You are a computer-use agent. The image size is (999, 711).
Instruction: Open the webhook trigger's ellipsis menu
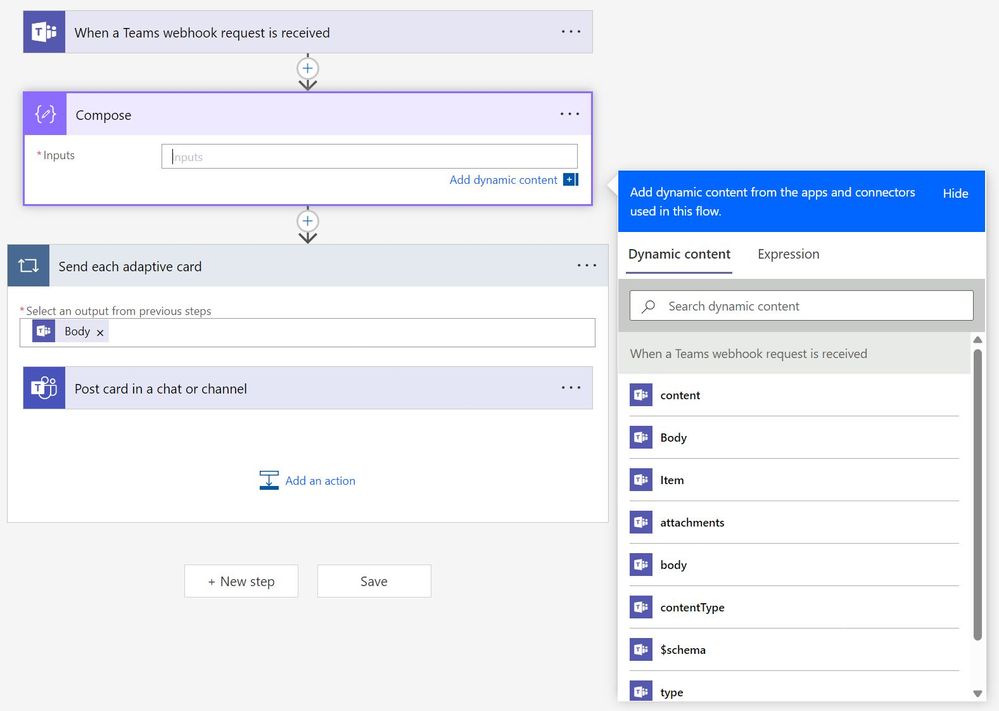coord(571,32)
